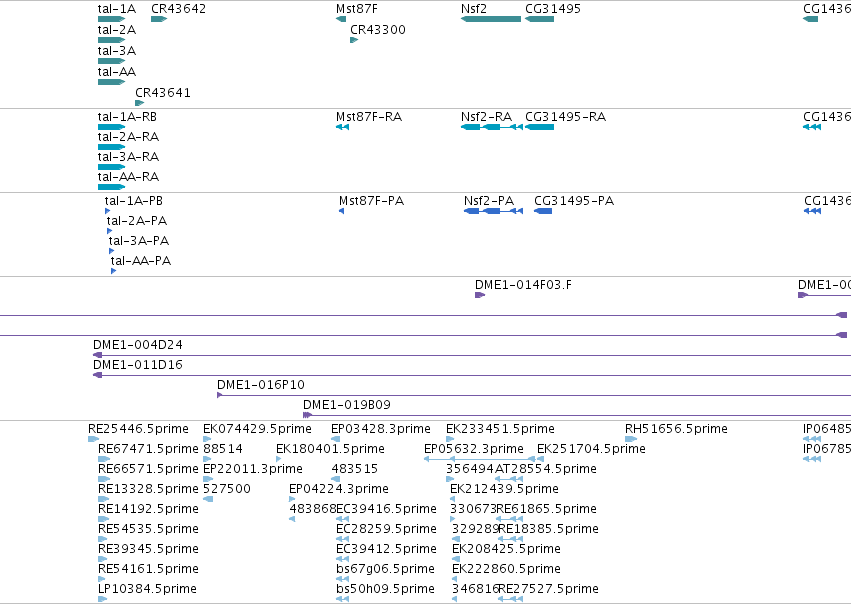The height and width of the screenshot is (604, 851).
Task: Select the CG31495-RA transcript
Action: [539, 127]
